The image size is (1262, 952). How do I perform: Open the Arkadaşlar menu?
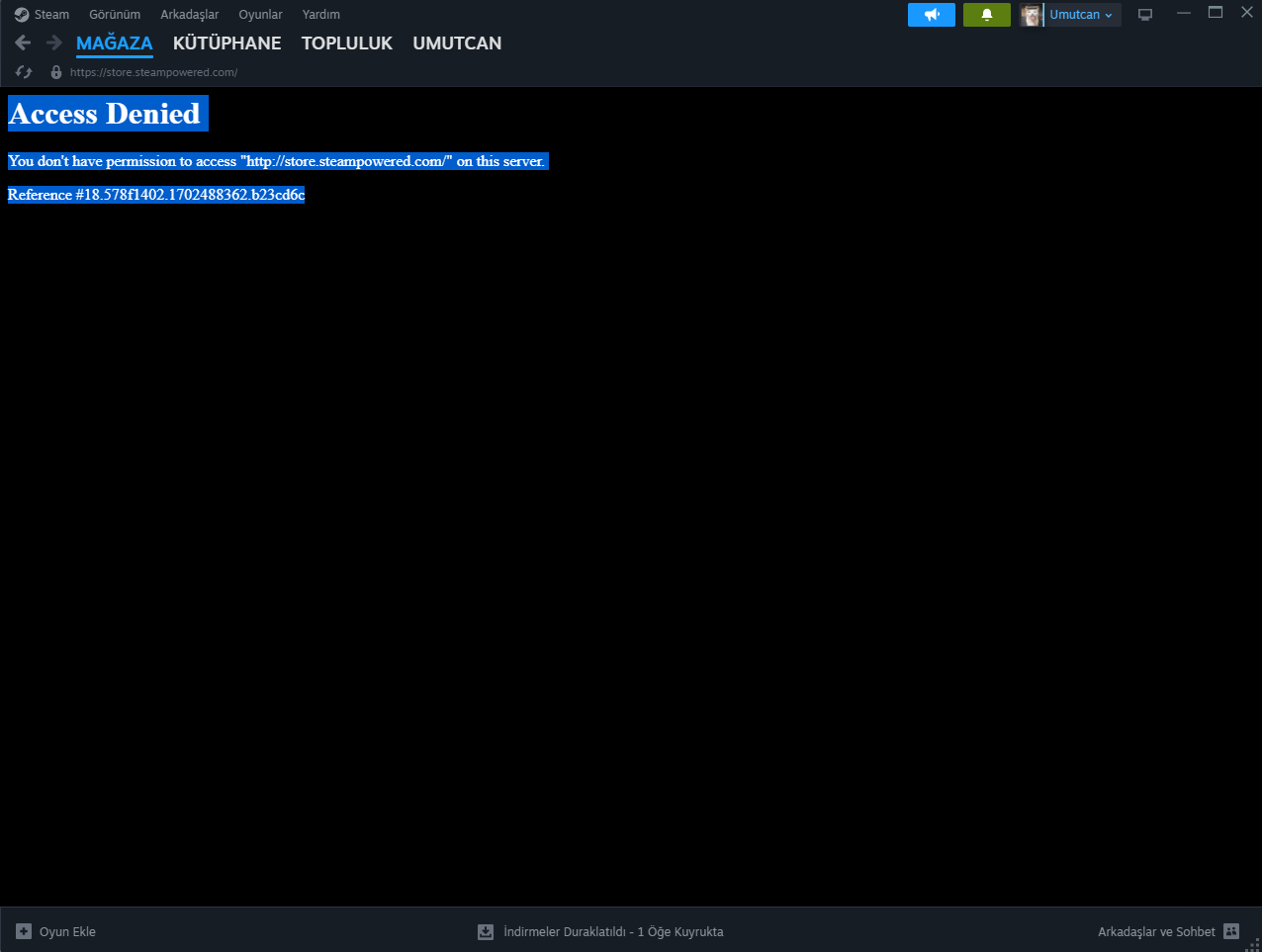[x=190, y=15]
